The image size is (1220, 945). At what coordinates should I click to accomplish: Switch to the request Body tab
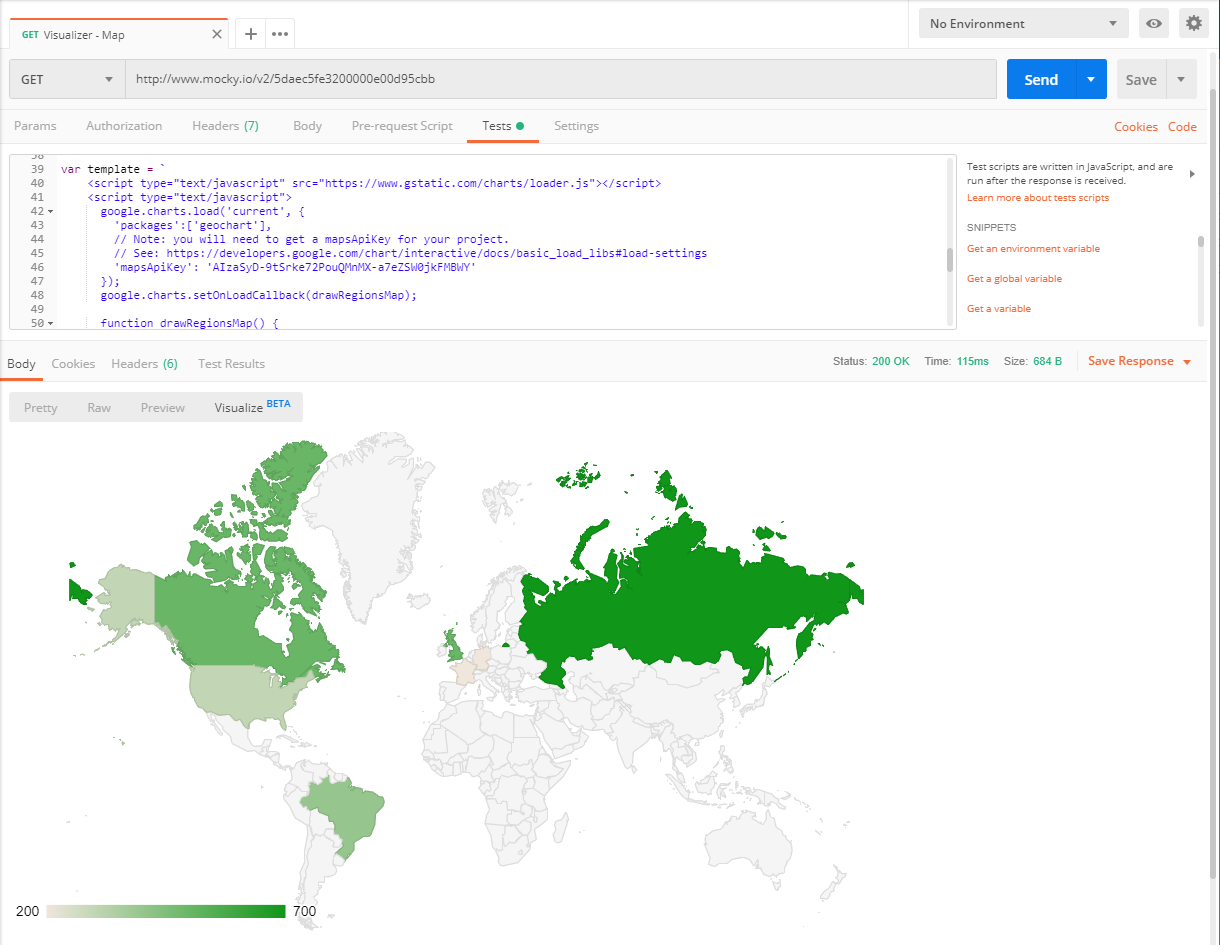(x=307, y=126)
